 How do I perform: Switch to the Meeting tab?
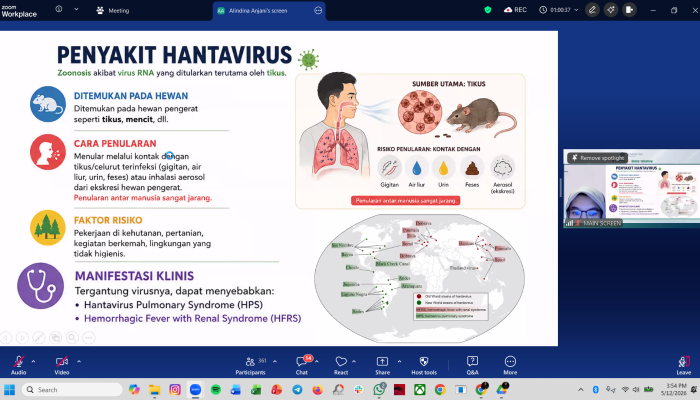(113, 10)
